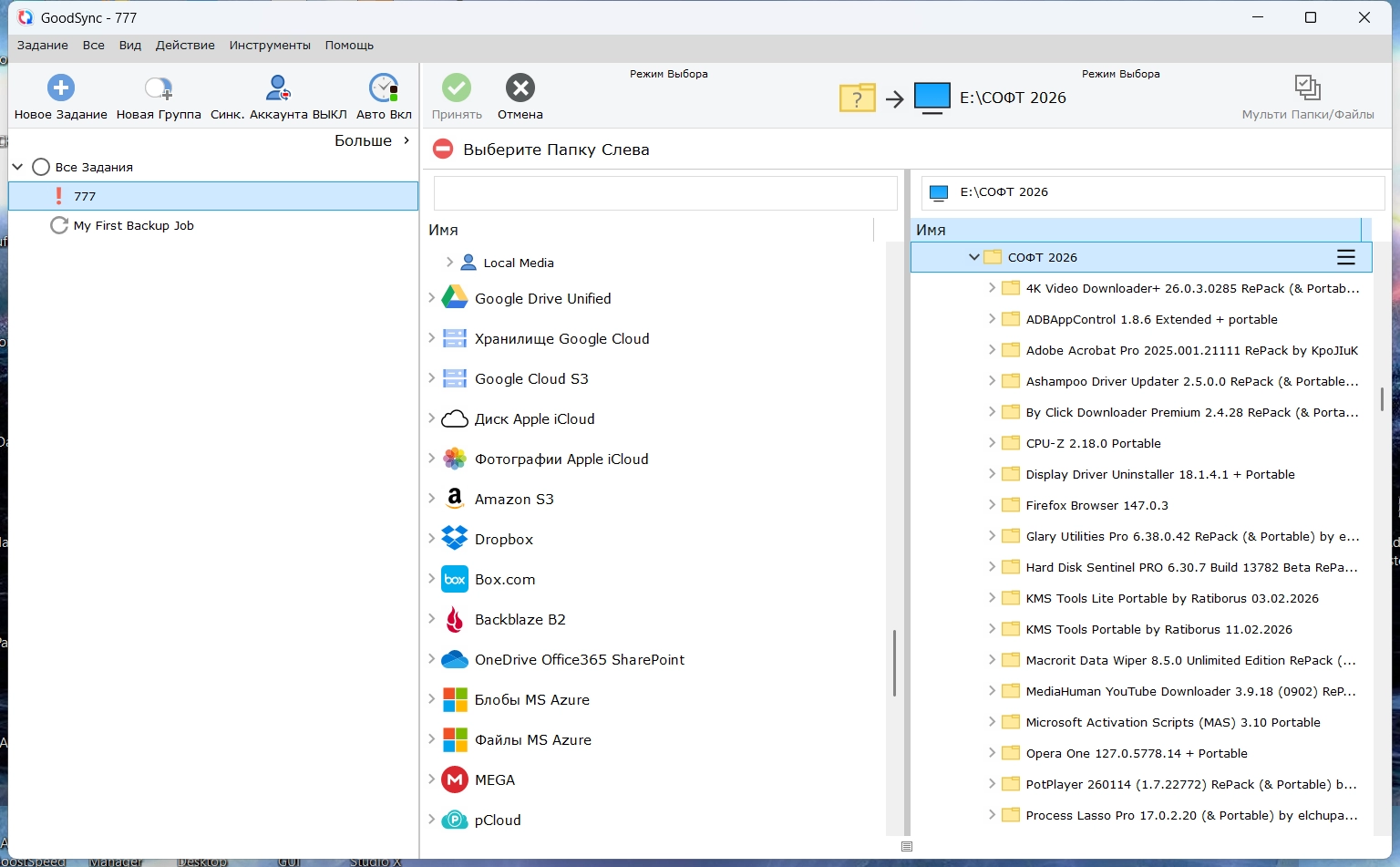Select the Все Задания radio circle

(x=41, y=167)
